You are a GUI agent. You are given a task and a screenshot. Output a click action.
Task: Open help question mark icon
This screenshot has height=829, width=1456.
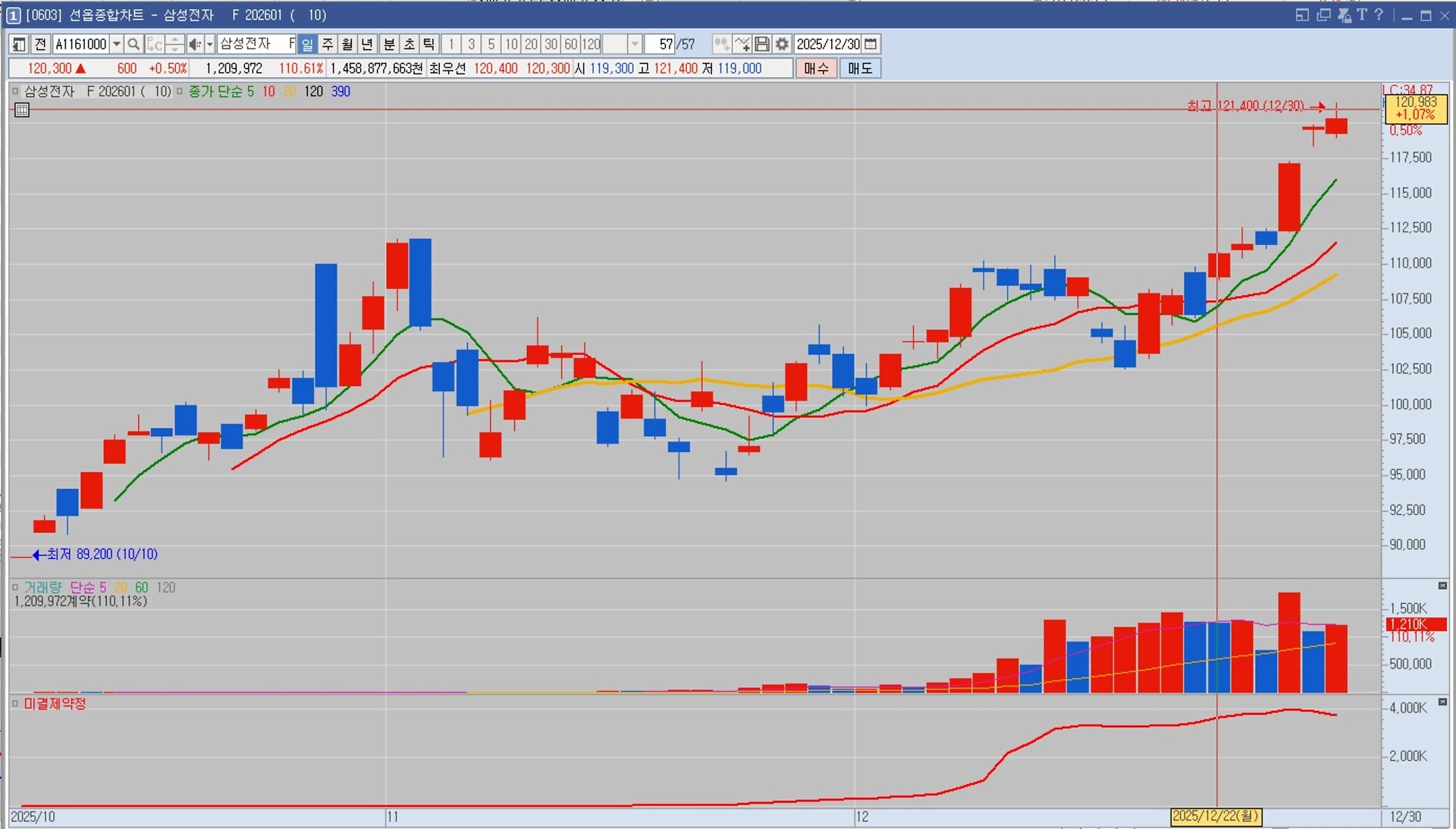point(1379,15)
